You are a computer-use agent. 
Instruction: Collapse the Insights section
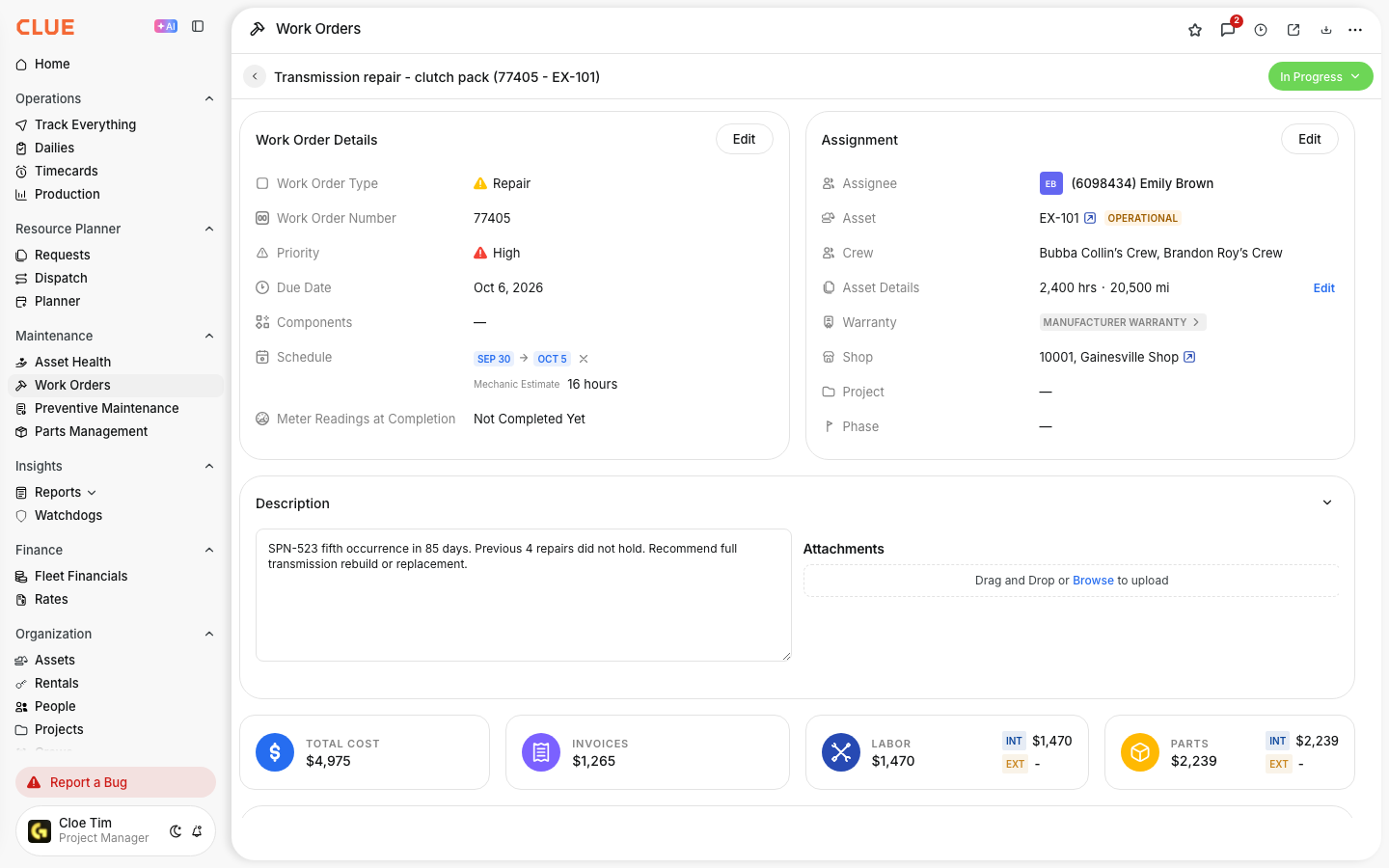click(209, 466)
